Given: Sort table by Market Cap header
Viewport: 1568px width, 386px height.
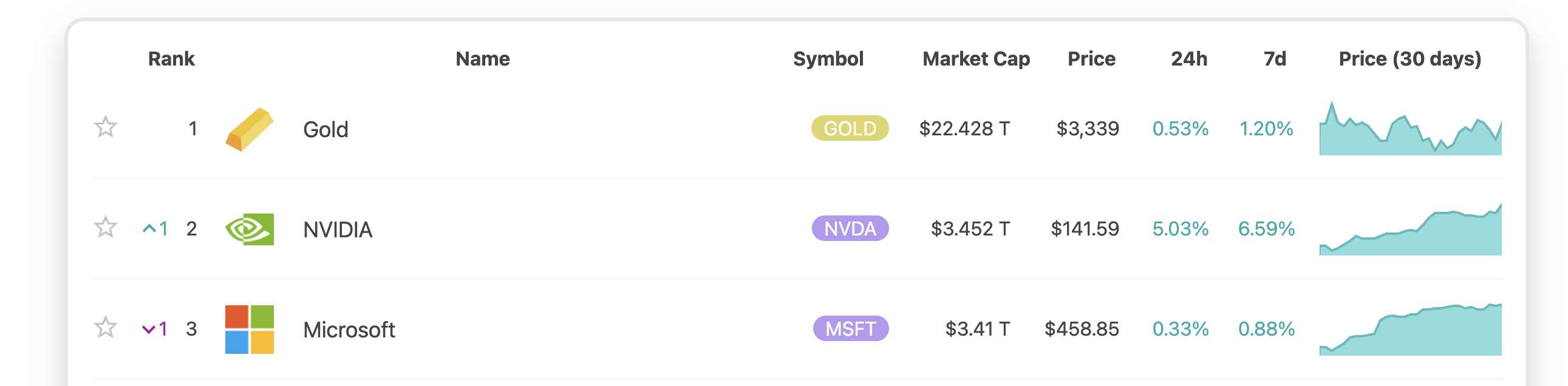Looking at the screenshot, I should [x=976, y=59].
